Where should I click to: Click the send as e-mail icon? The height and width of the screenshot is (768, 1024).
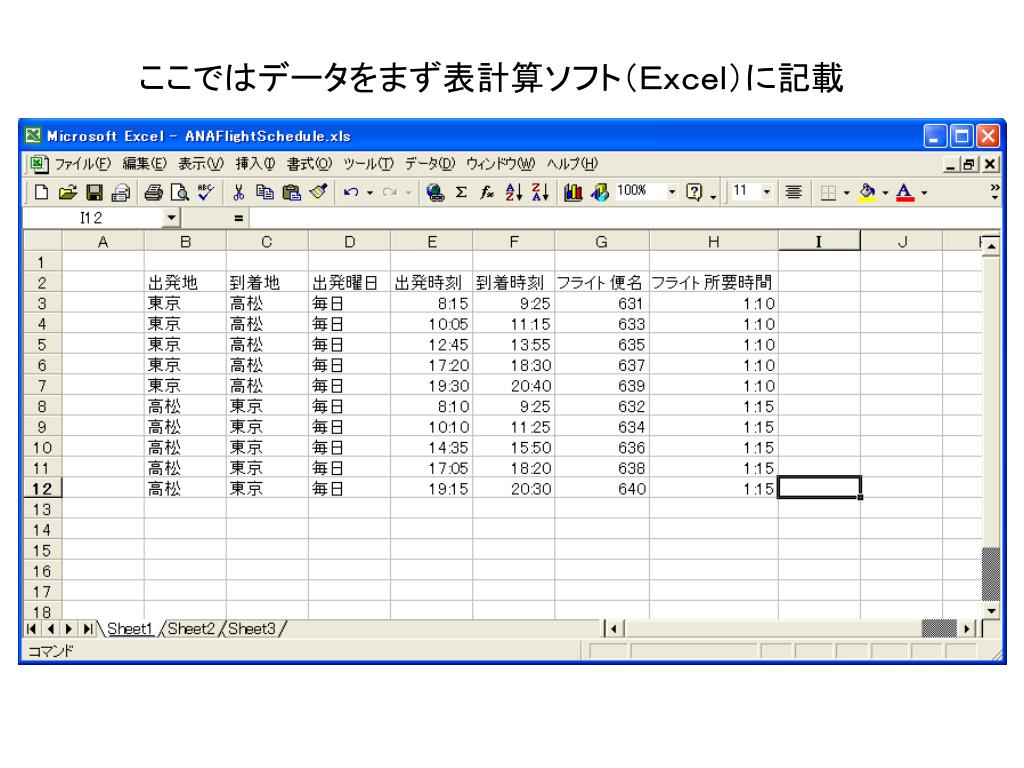click(121, 192)
